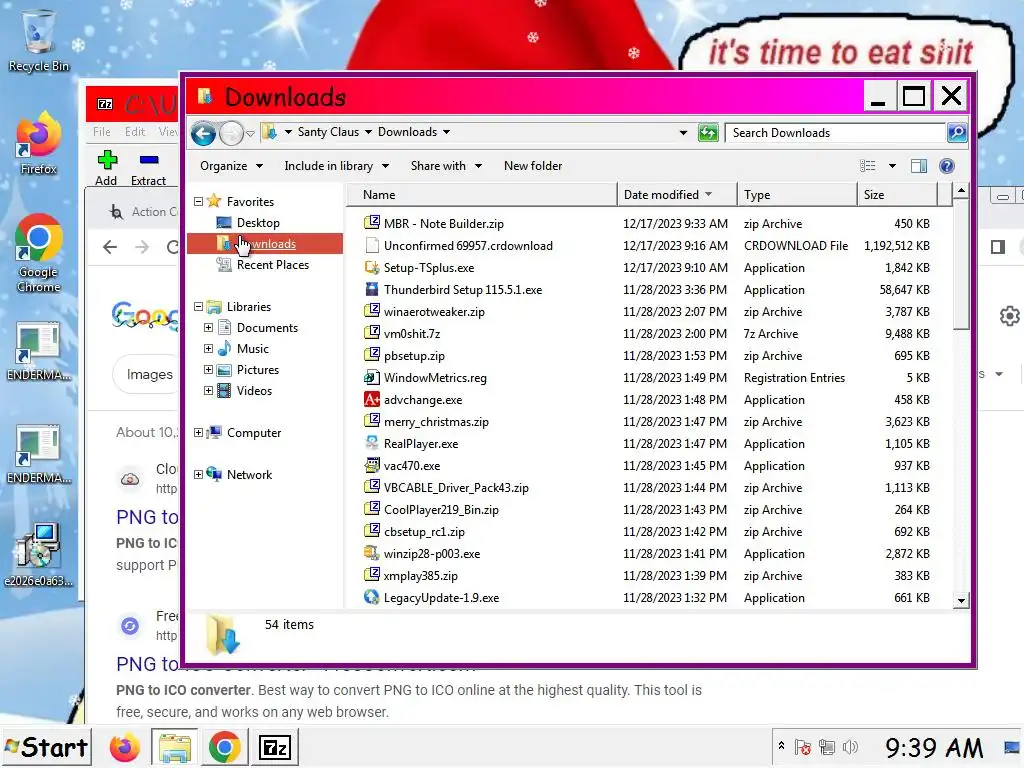Show the preview pane

[919, 166]
